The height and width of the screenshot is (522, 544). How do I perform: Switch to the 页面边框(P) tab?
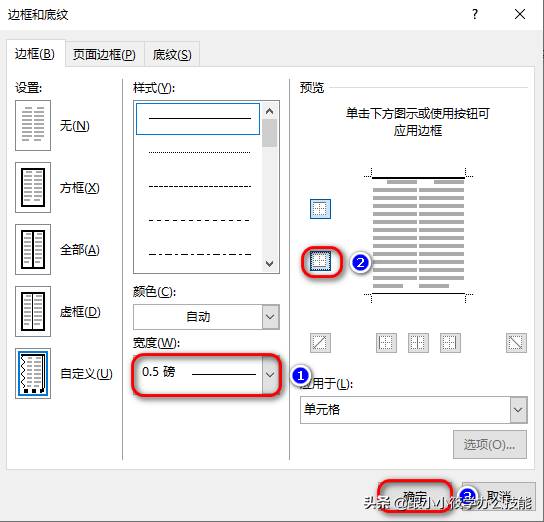pyautogui.click(x=104, y=54)
